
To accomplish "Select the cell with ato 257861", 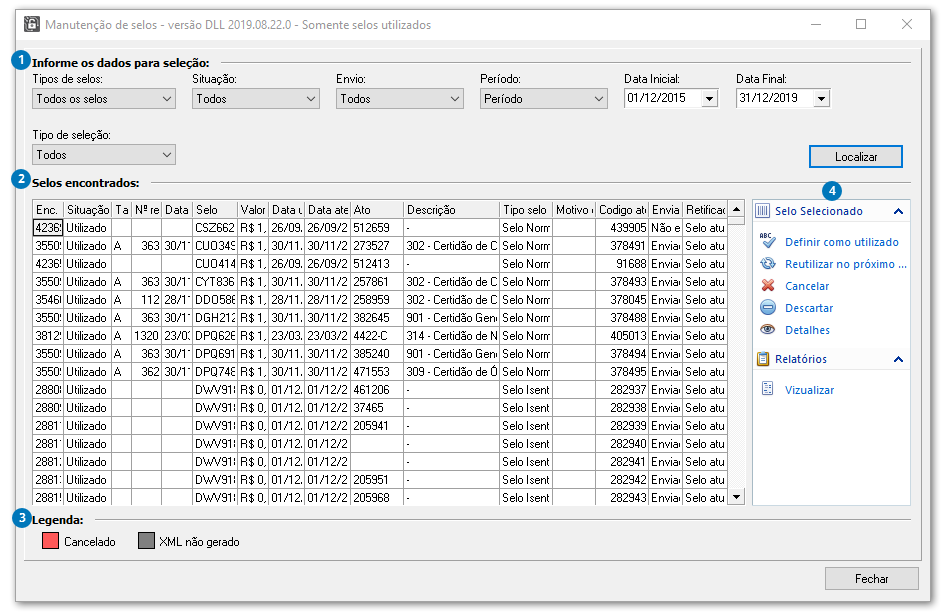I will click(377, 282).
